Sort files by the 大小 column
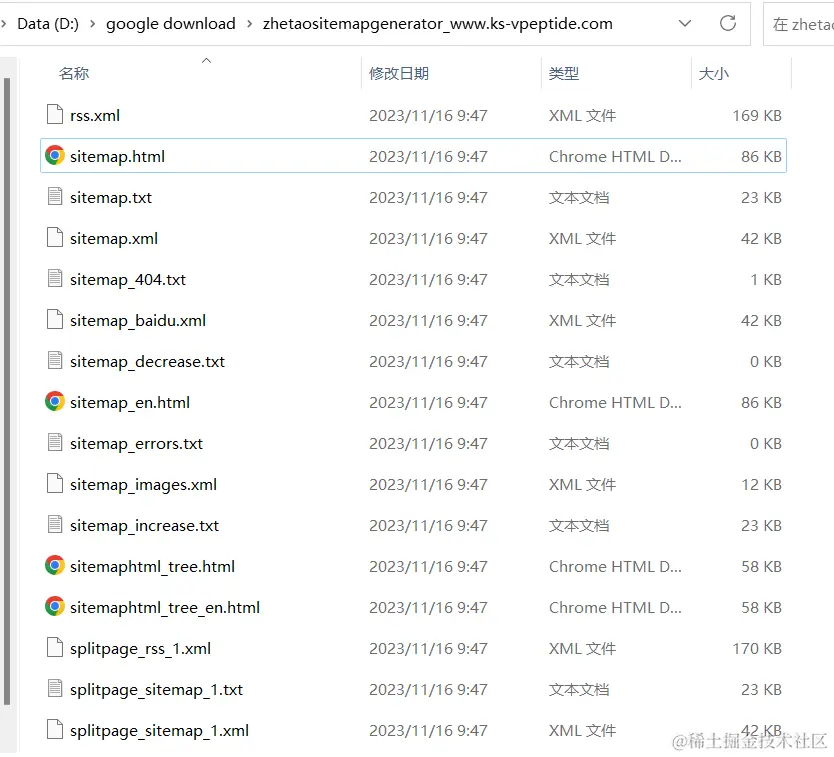834x757 pixels. tap(713, 73)
